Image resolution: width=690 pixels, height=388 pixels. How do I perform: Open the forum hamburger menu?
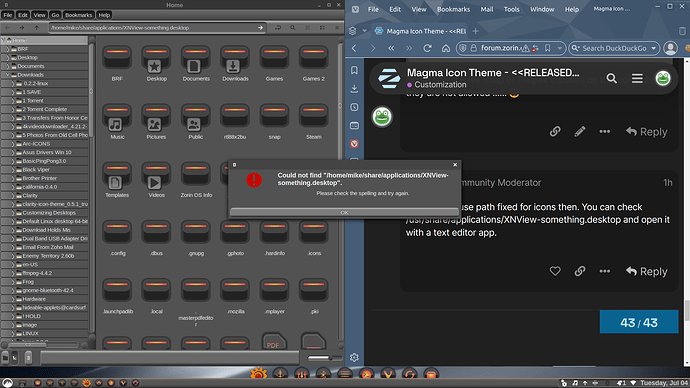click(x=637, y=78)
